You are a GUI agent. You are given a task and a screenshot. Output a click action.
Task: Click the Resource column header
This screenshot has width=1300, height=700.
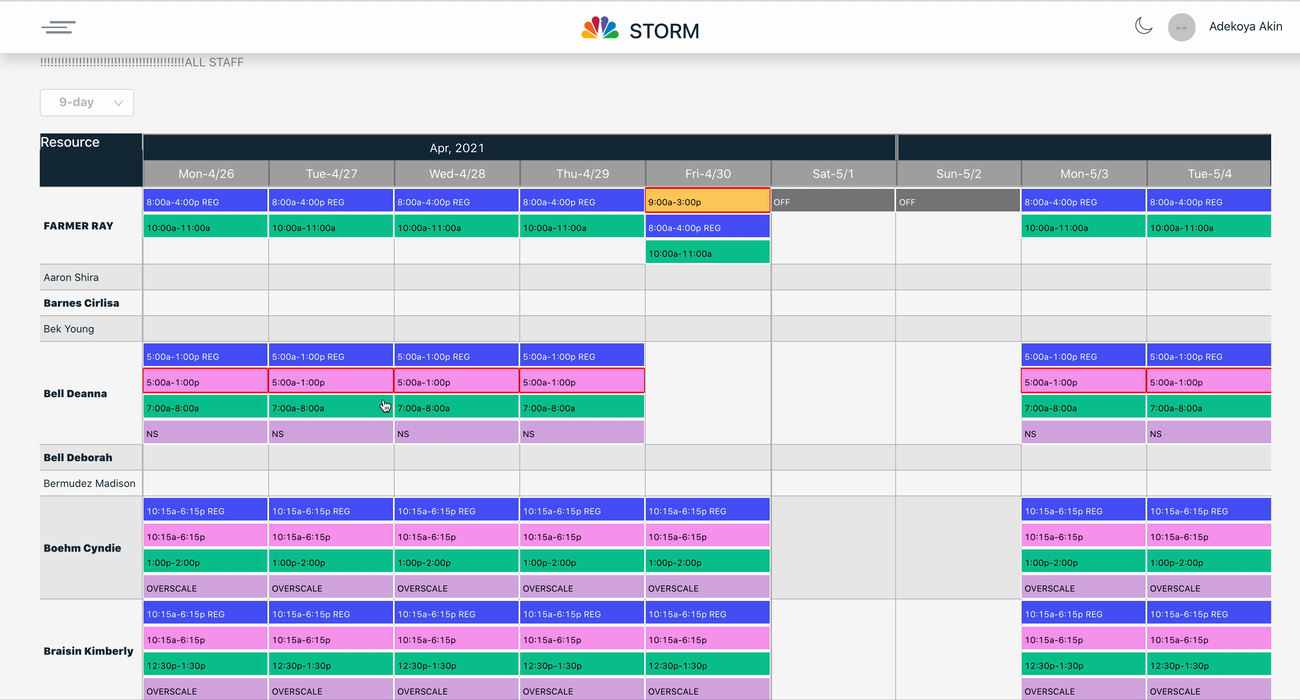tap(91, 160)
